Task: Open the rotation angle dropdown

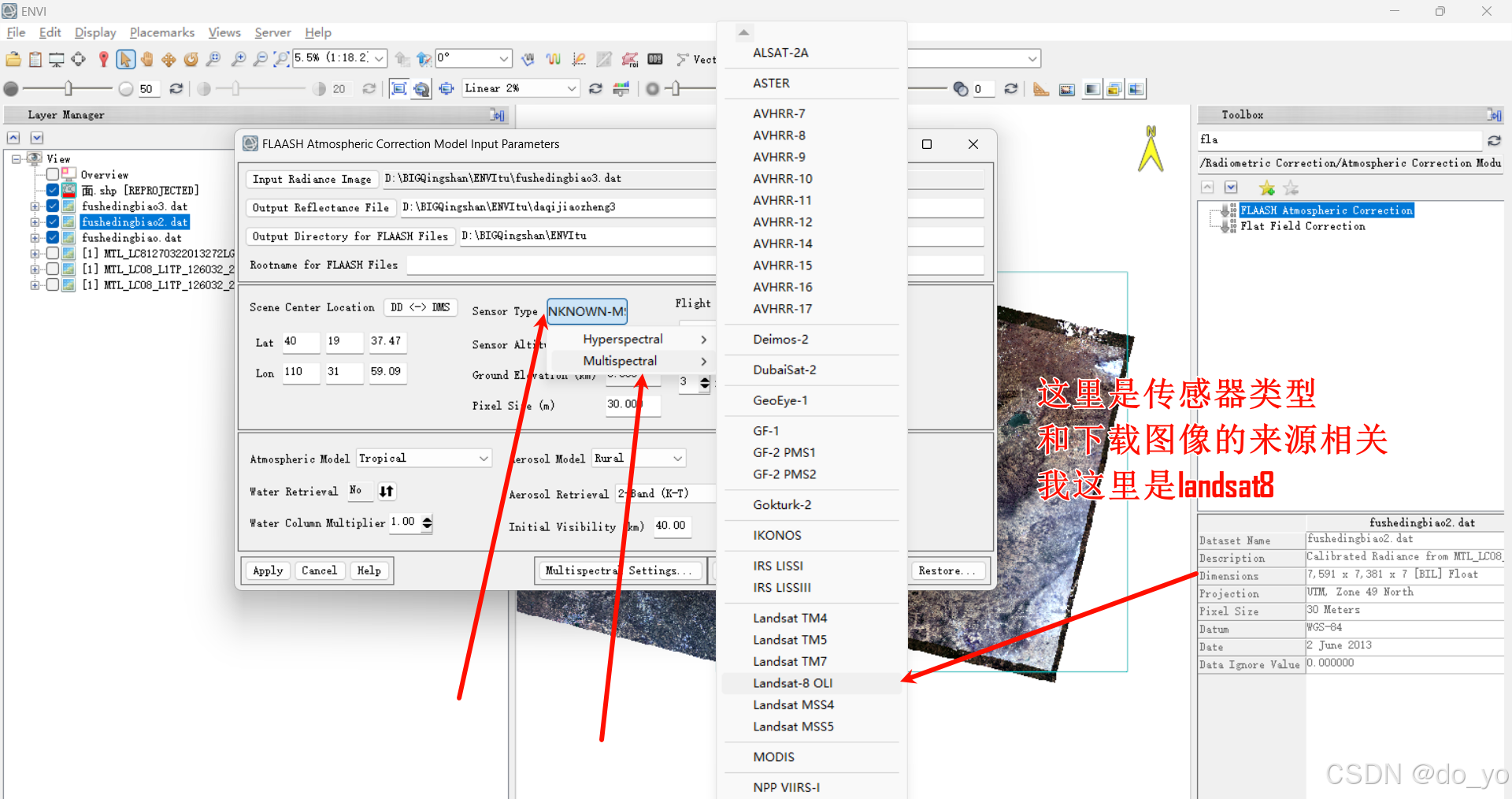Action: click(x=503, y=58)
